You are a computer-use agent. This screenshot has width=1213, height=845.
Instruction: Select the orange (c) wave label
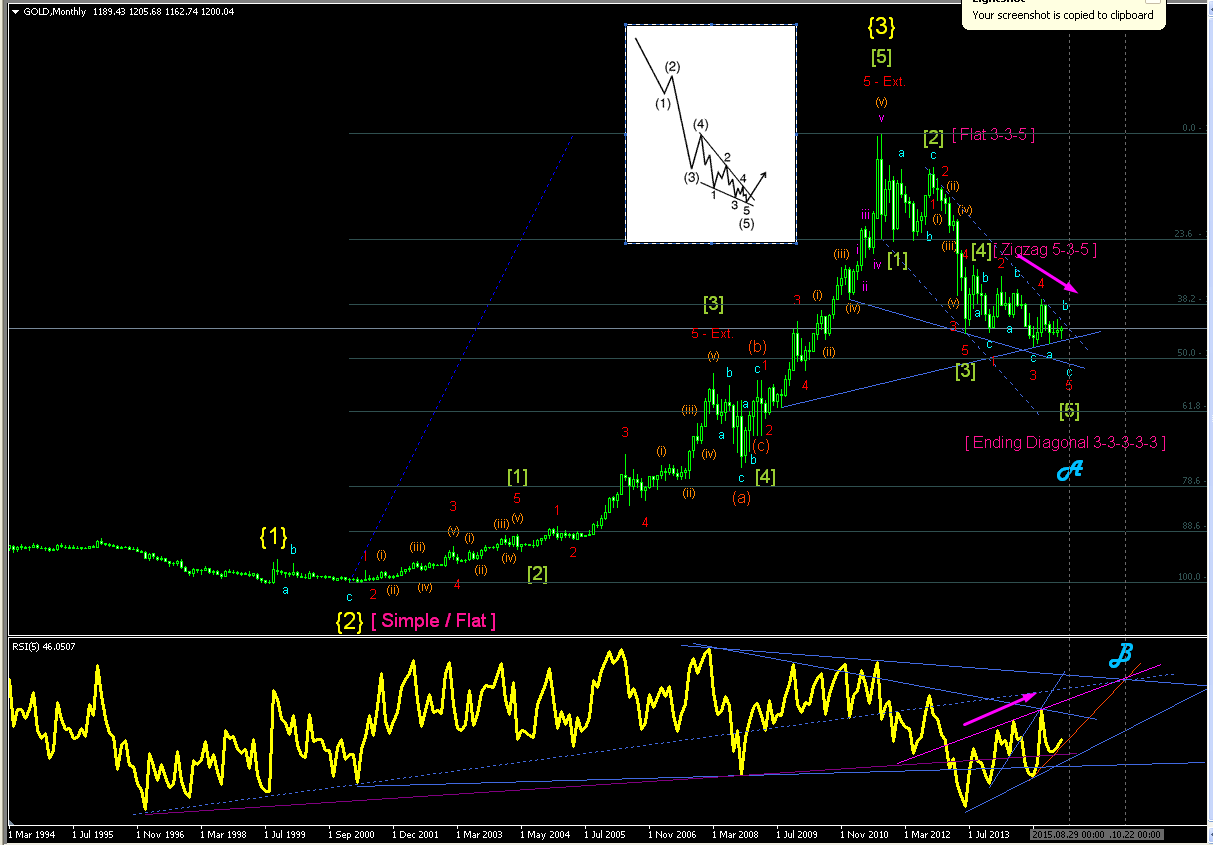tap(761, 446)
